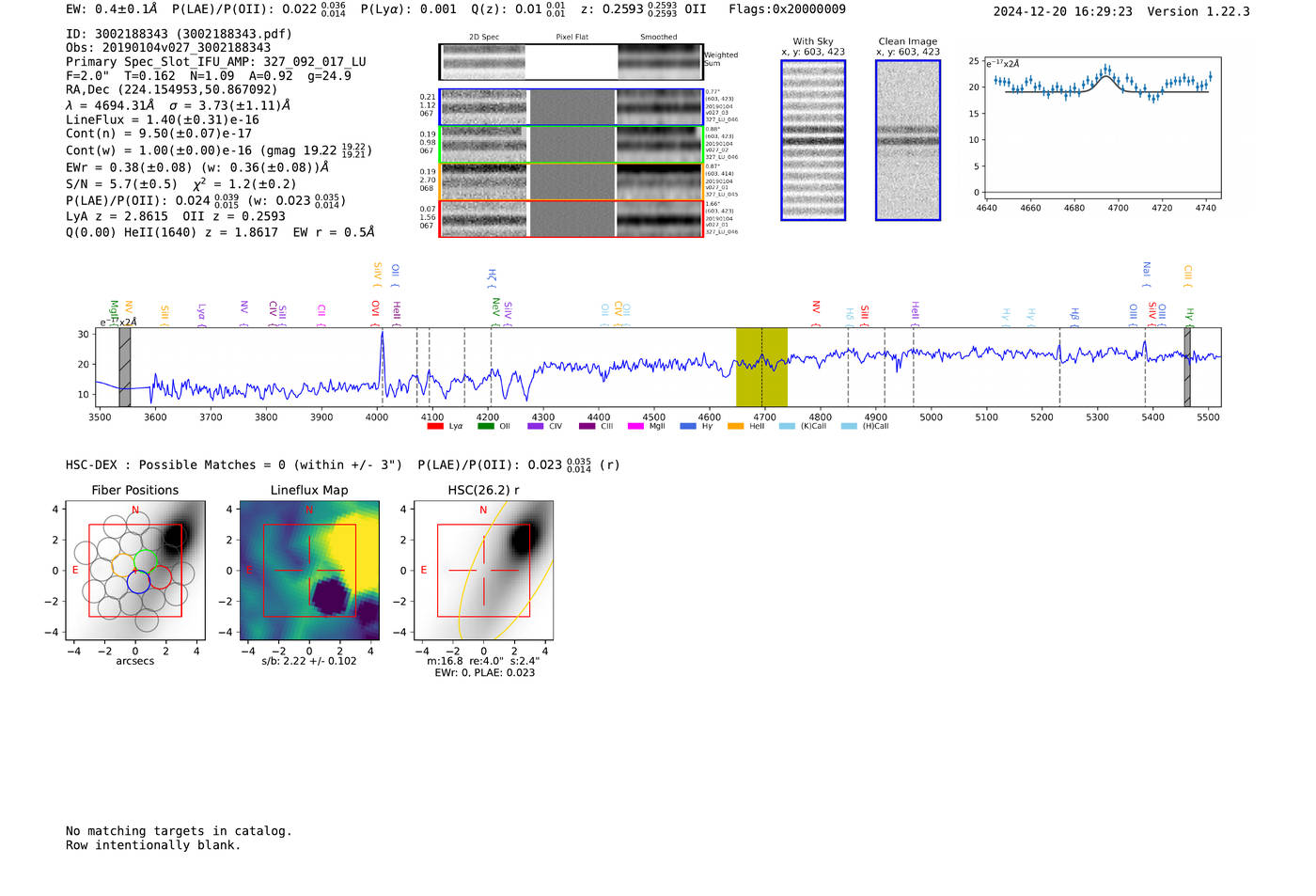This screenshot has height=896, width=1316.
Task: Select the red-bordered fiber spectrum row
Action: tap(572, 218)
